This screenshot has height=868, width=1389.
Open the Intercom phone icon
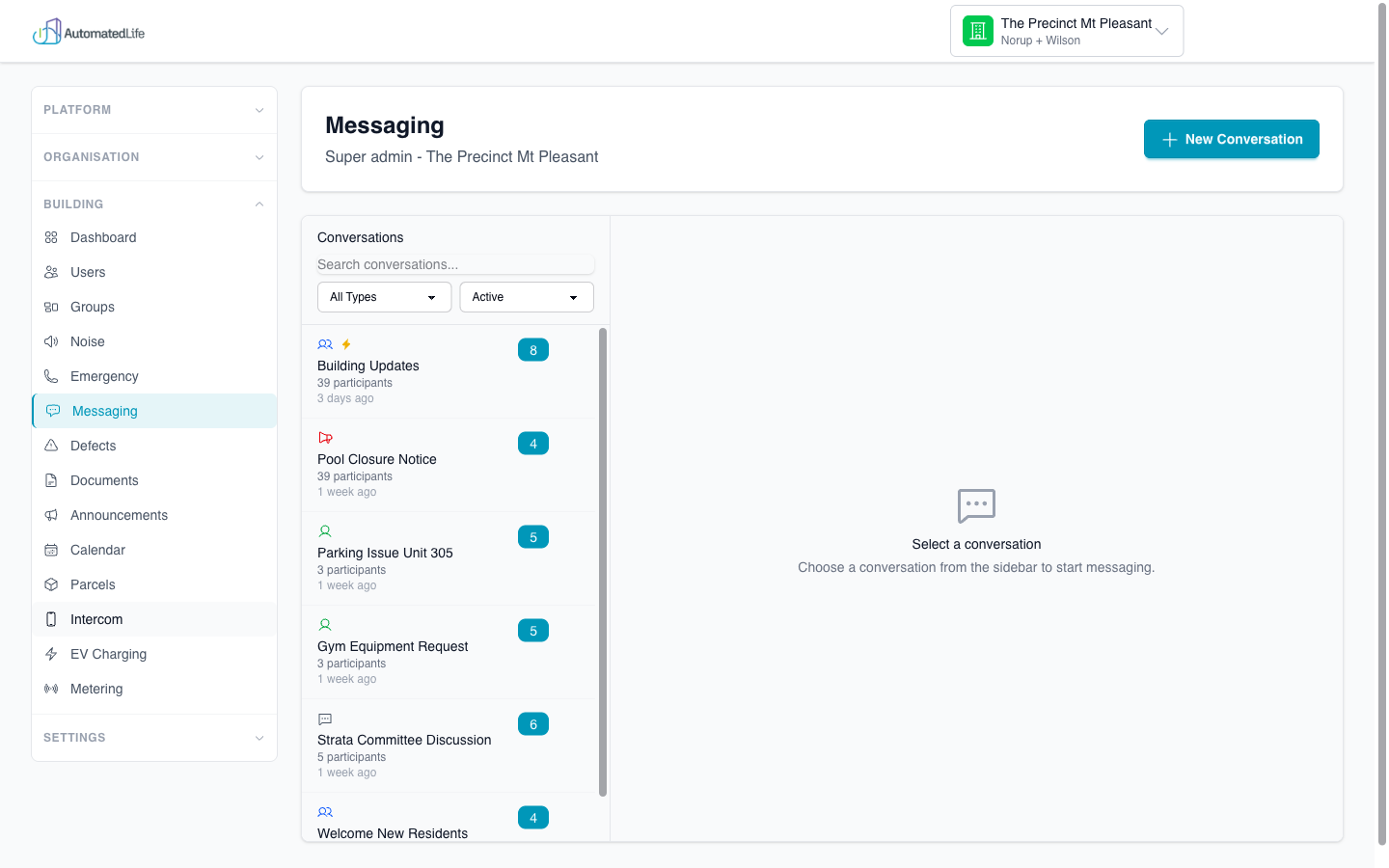point(52,619)
